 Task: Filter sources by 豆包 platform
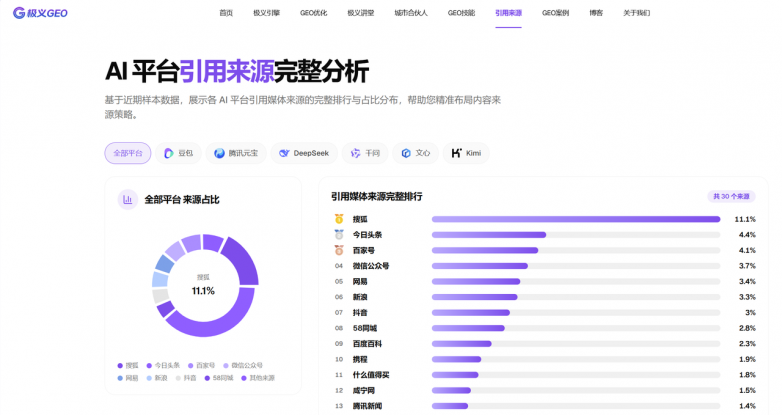pyautogui.click(x=179, y=153)
